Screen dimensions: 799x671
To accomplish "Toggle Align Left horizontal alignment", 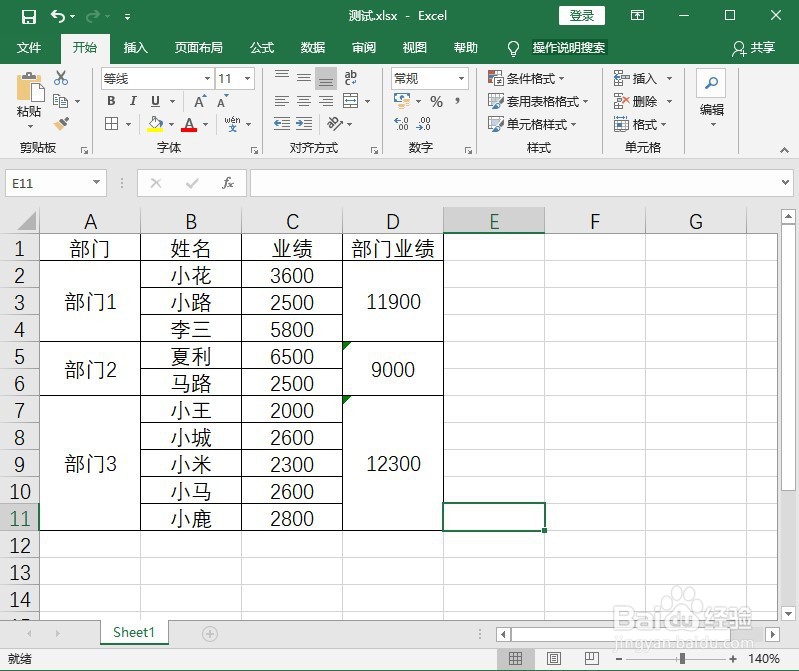I will 282,101.
